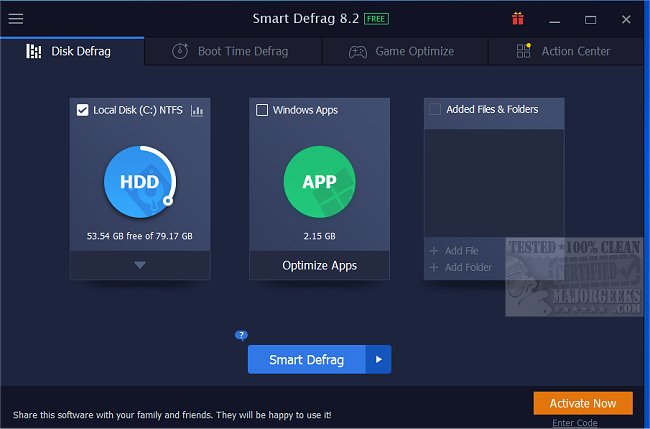This screenshot has height=429, width=650.
Task: Uncheck the Local Disk (C:) checkbox
Action: point(83,110)
